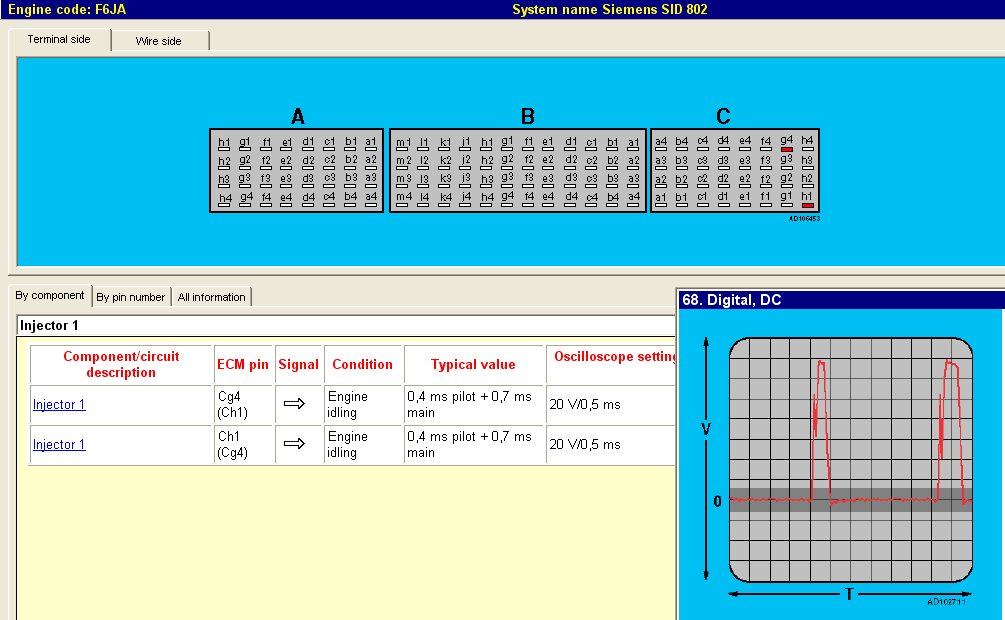
Task: Click the signal arrow in Ch1 (Cg4) row
Action: tap(294, 444)
